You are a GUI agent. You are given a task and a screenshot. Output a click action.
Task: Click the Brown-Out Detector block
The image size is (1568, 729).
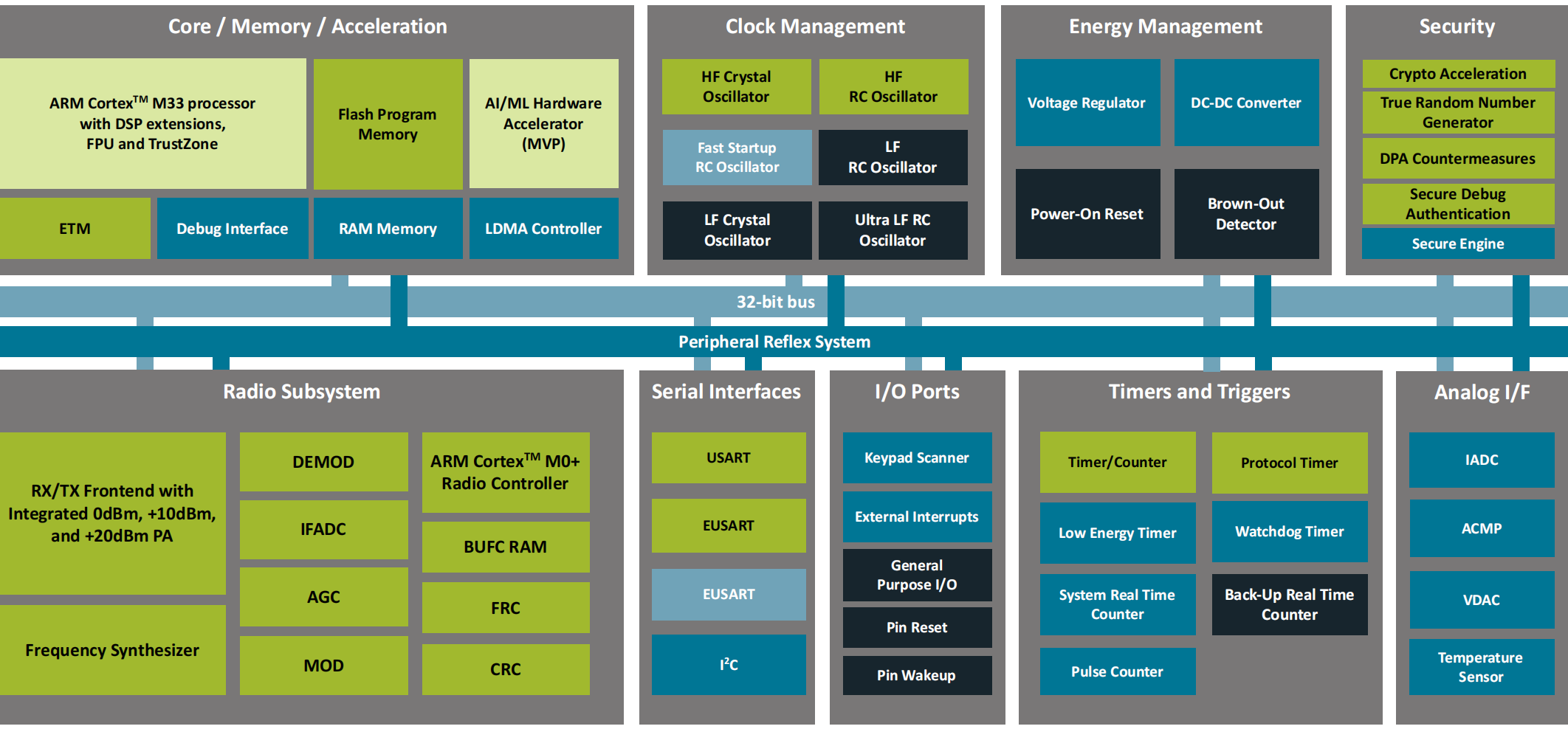tap(1246, 214)
